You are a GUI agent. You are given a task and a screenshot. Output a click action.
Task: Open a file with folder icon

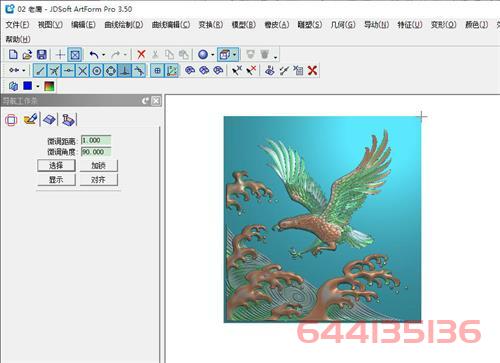point(27,55)
